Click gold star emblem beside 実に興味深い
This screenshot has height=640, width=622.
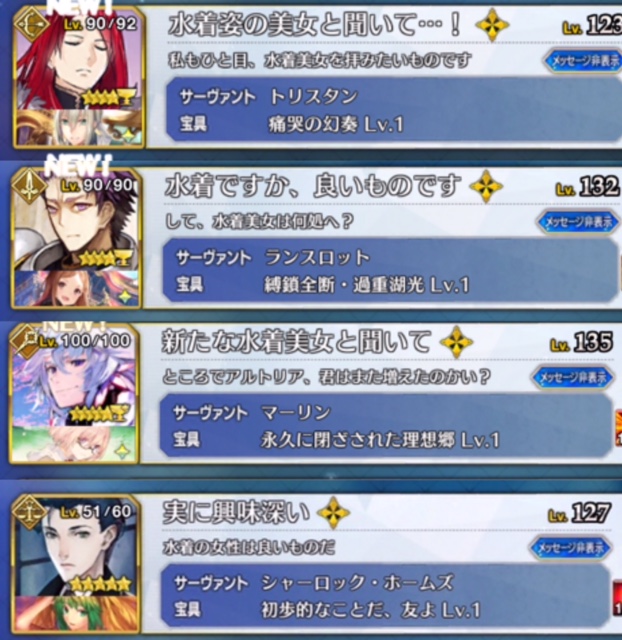333,513
